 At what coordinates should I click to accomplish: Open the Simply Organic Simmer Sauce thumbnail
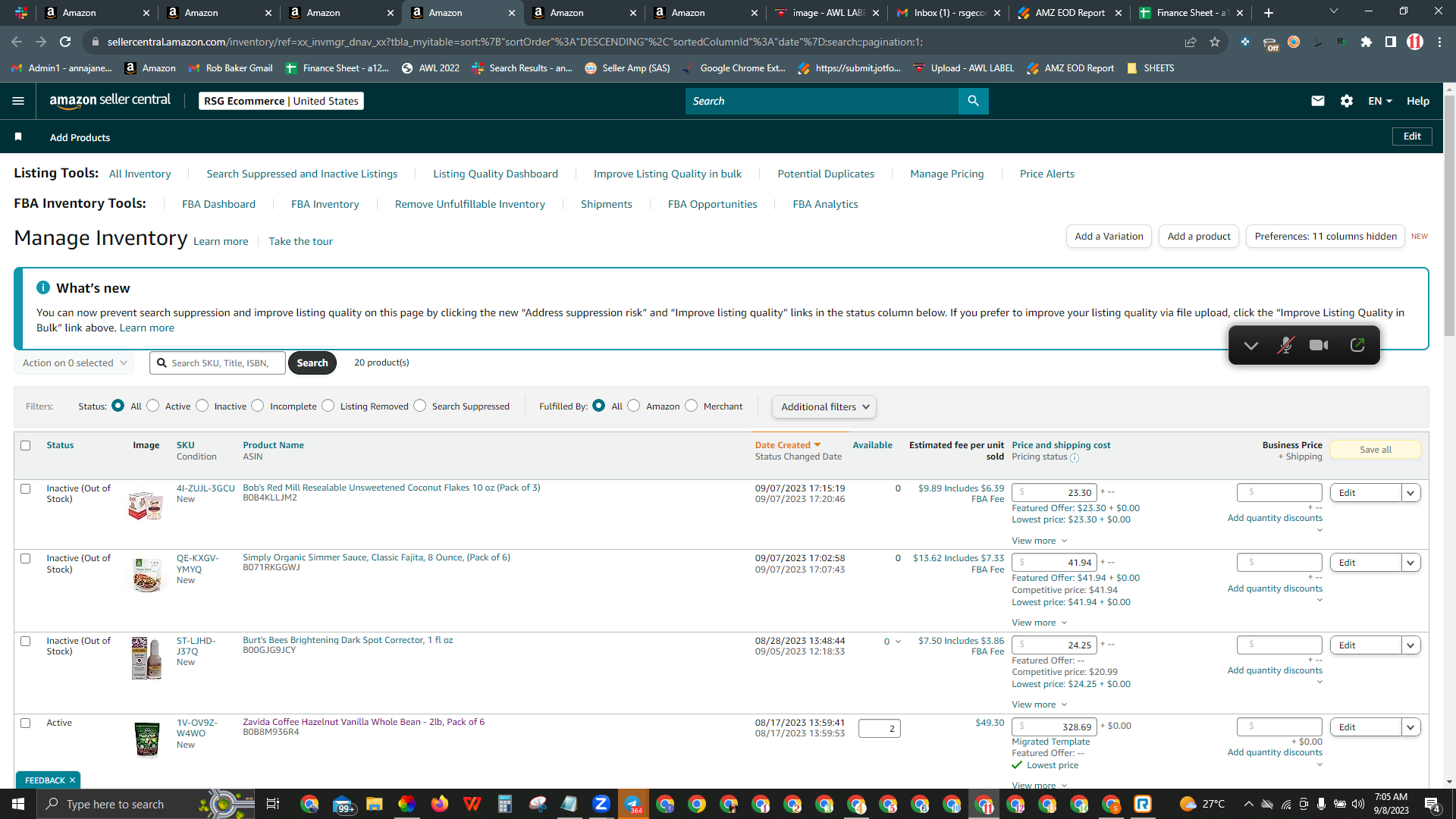pos(146,574)
